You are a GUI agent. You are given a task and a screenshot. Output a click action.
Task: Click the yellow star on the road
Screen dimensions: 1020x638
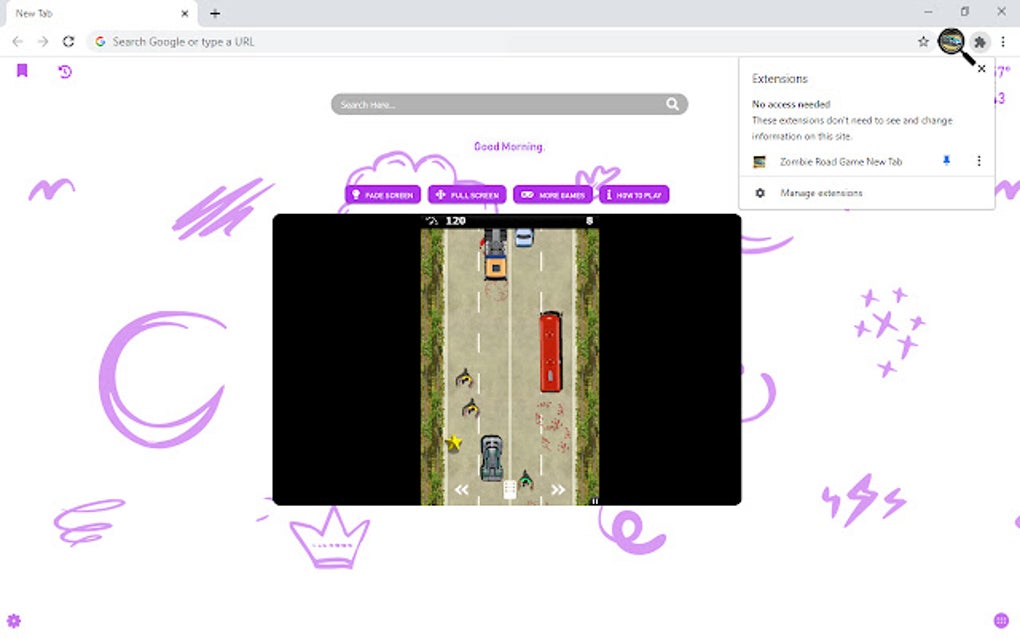(453, 444)
